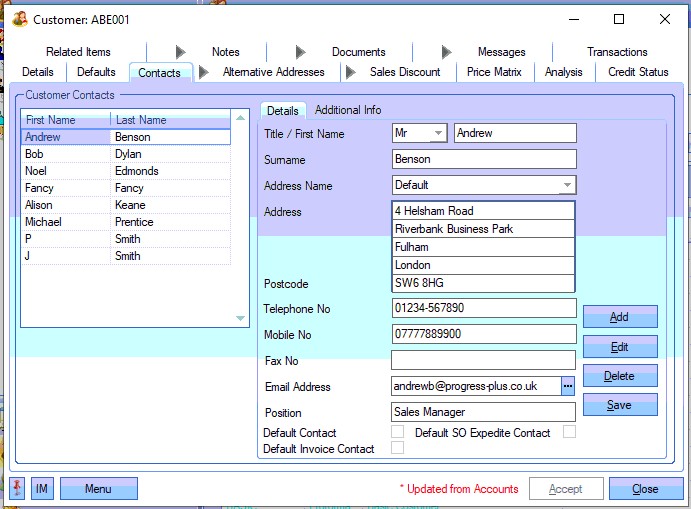The height and width of the screenshot is (509, 691).
Task: Click the Fax No input field
Action: pos(483,360)
